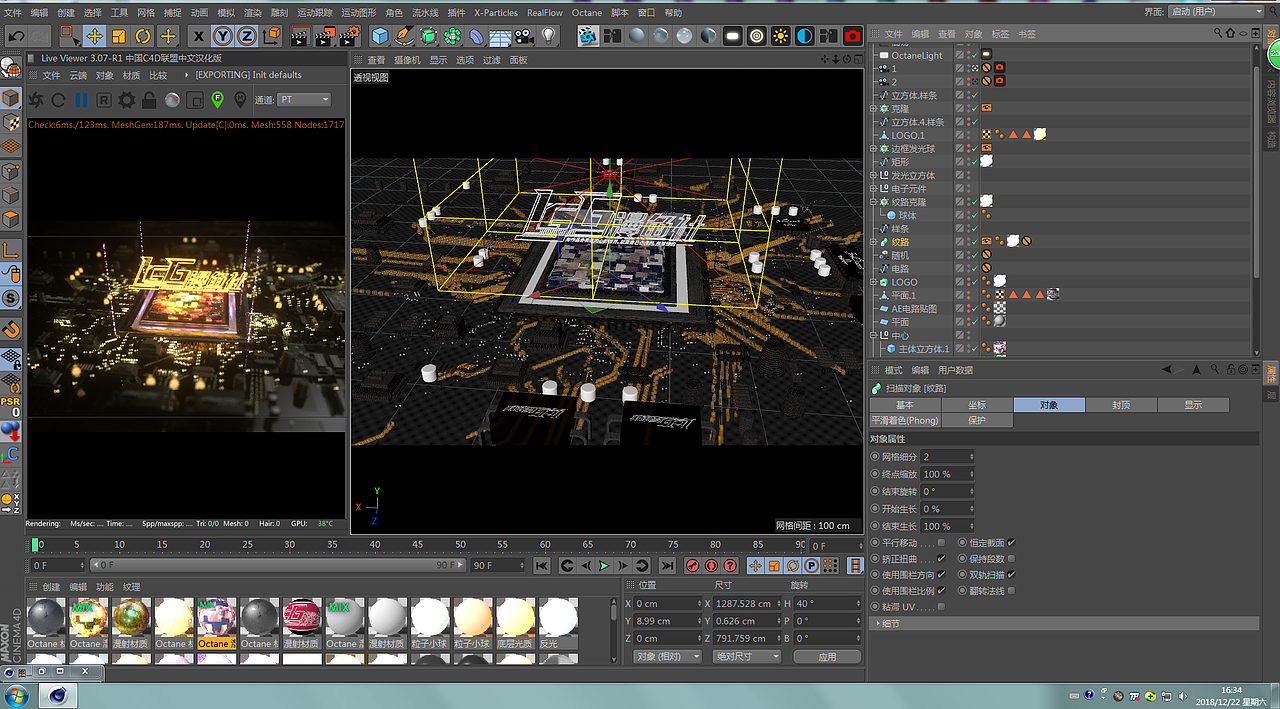
Task: Open the X-Particles menu
Action: (x=496, y=13)
